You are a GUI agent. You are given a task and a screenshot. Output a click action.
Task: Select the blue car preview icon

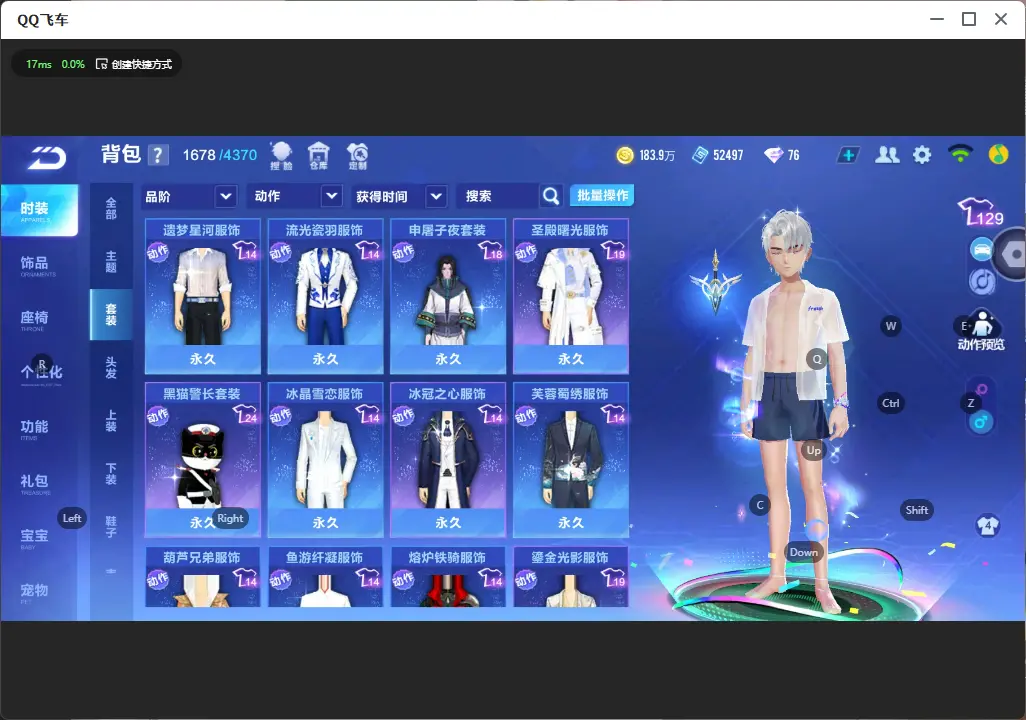click(981, 250)
